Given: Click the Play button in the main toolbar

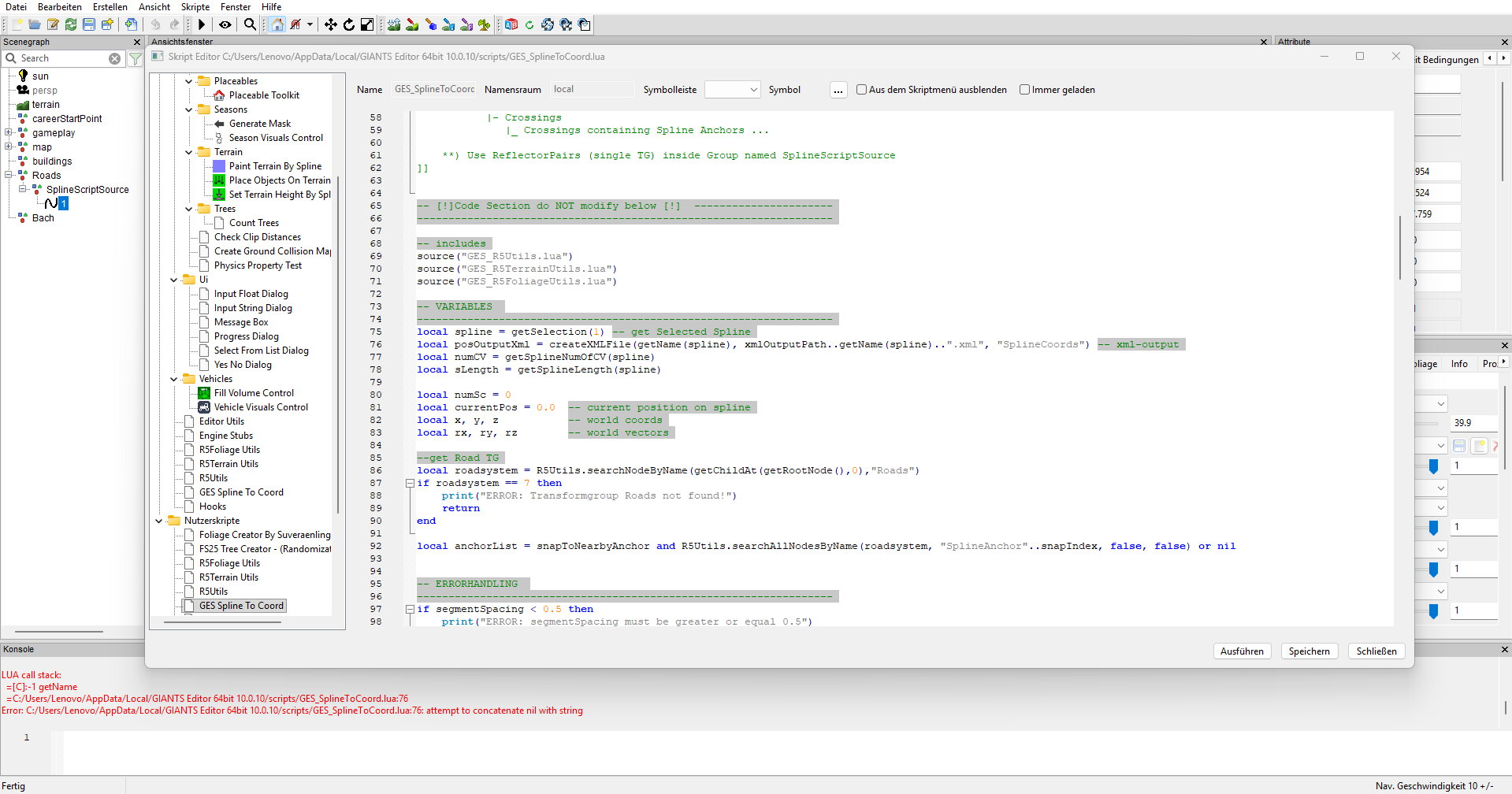Looking at the screenshot, I should [202, 24].
